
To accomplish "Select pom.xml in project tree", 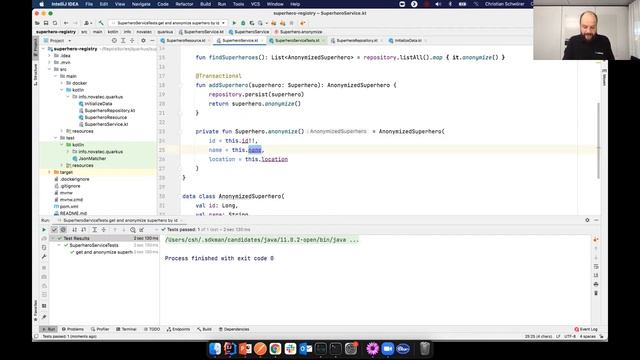I will click(69, 207).
